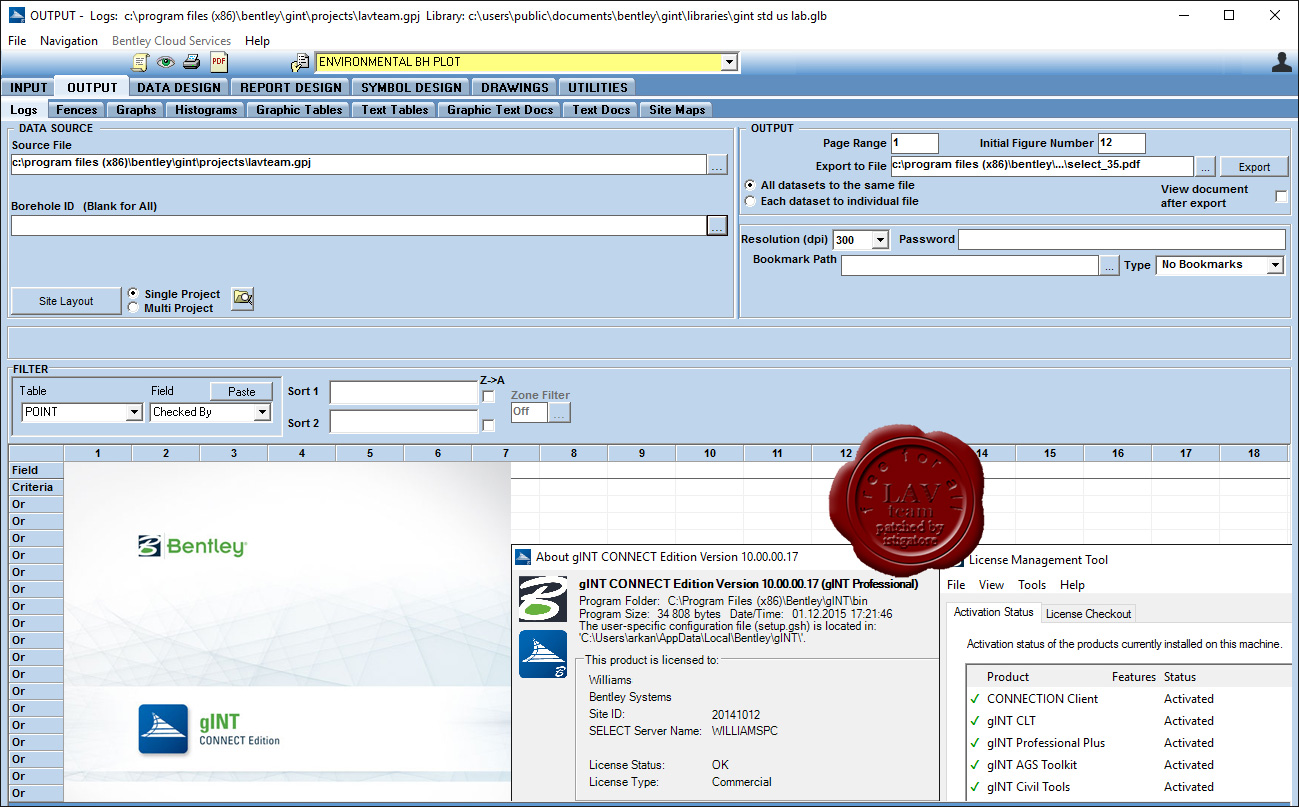Click the printer icon in toolbar
1299x807 pixels.
pyautogui.click(x=192, y=63)
